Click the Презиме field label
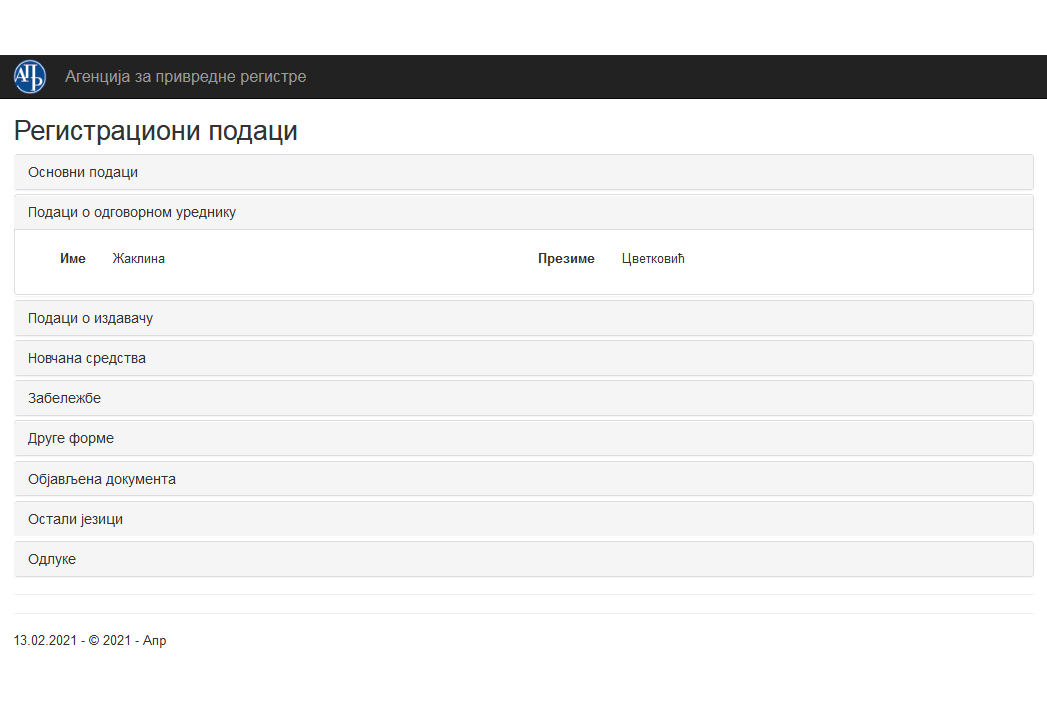 (x=566, y=259)
